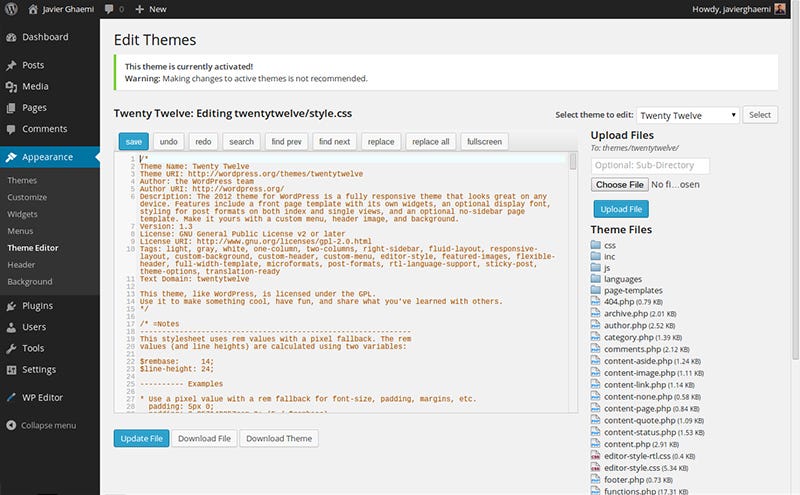Click the Appearance paintbrush icon

[11, 157]
